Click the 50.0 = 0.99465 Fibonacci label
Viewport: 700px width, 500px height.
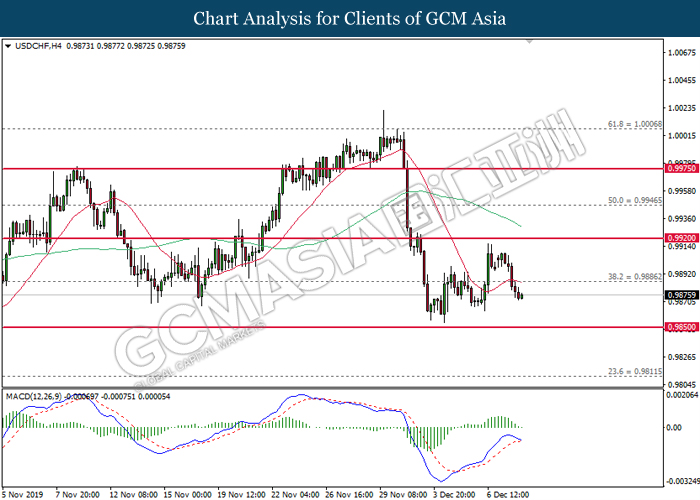pos(635,200)
